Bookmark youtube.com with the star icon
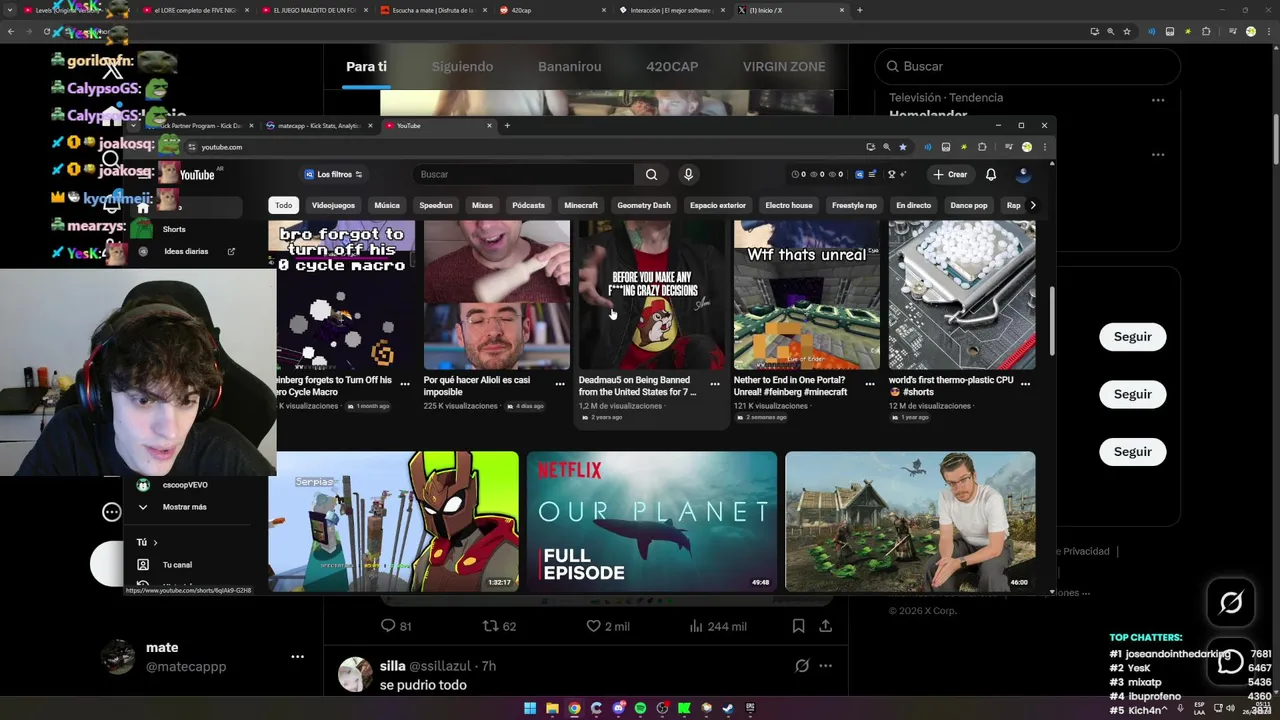 (x=902, y=147)
